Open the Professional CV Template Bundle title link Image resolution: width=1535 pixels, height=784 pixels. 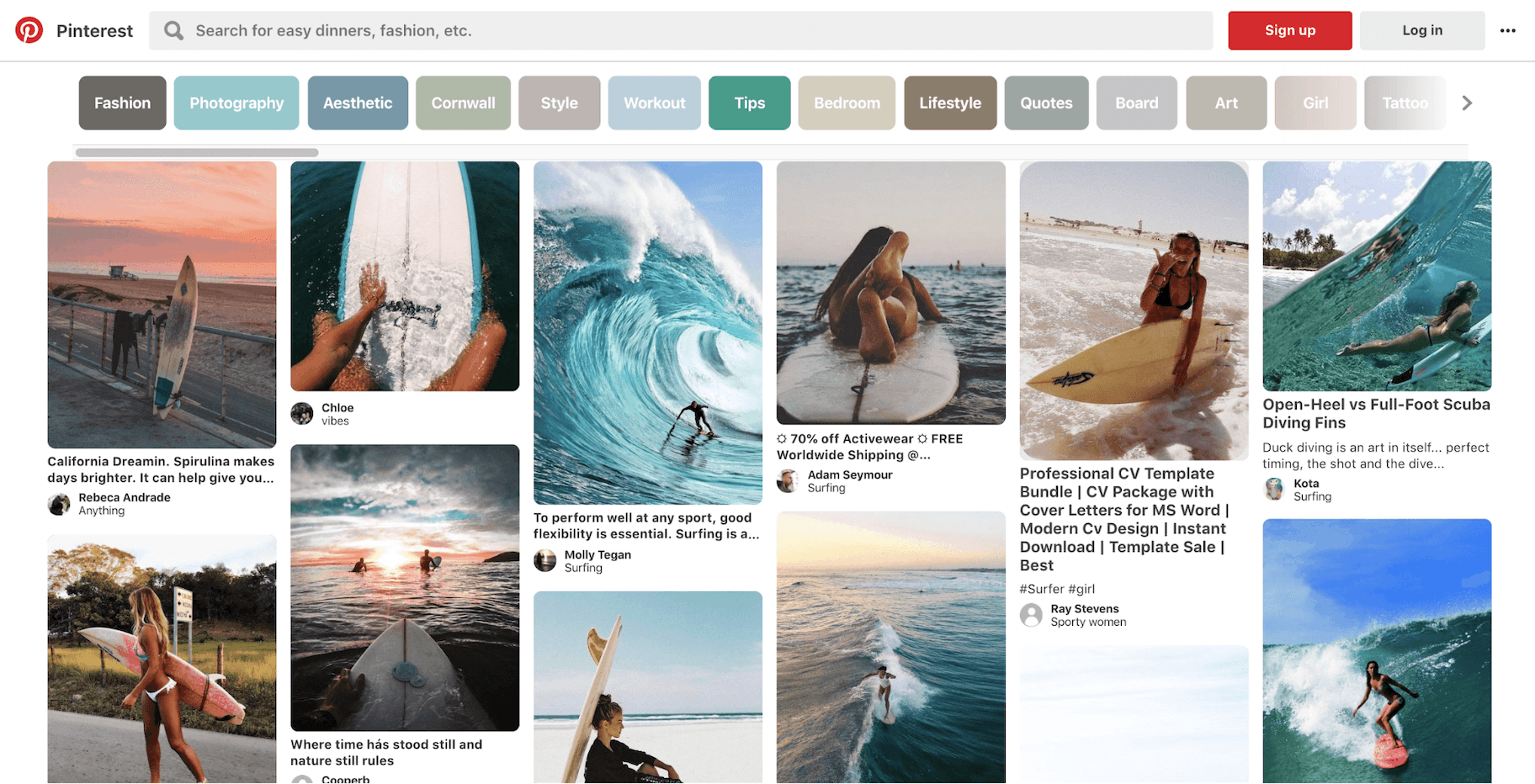[1124, 519]
